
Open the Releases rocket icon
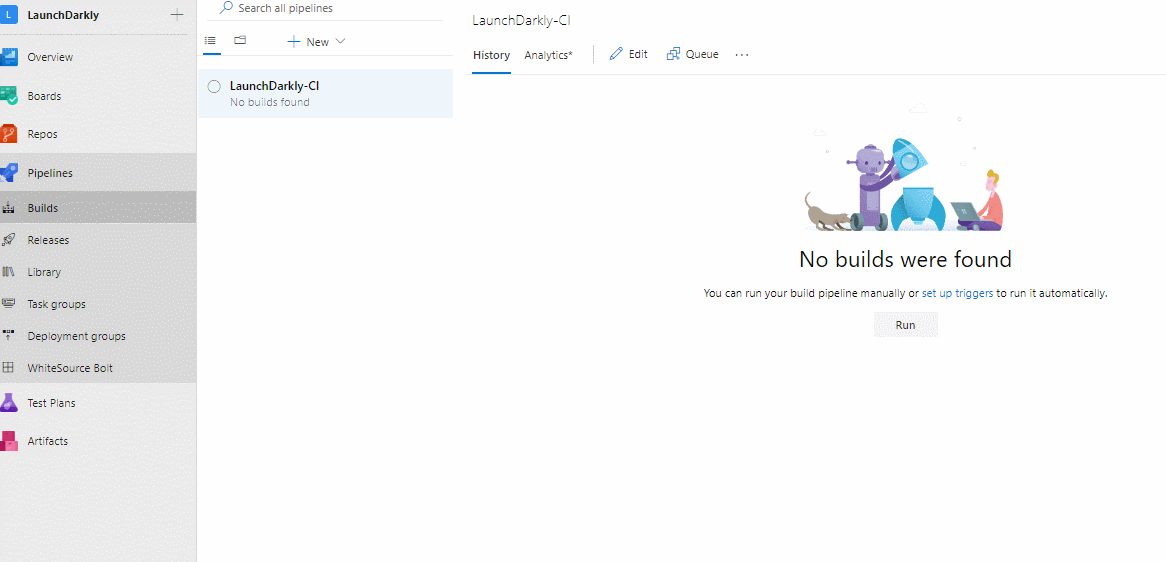pyautogui.click(x=9, y=240)
